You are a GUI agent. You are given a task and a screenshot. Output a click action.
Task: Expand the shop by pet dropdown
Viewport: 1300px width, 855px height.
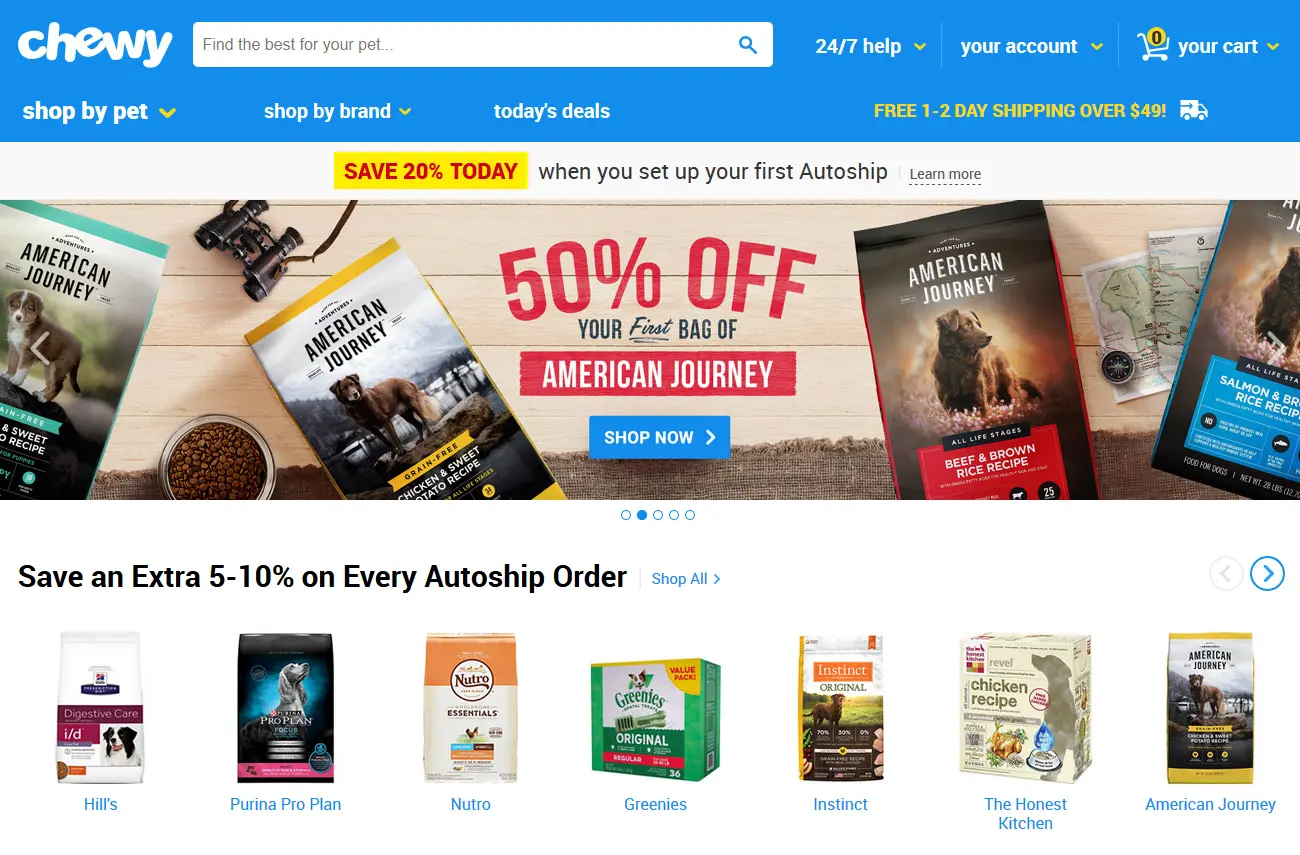click(100, 111)
